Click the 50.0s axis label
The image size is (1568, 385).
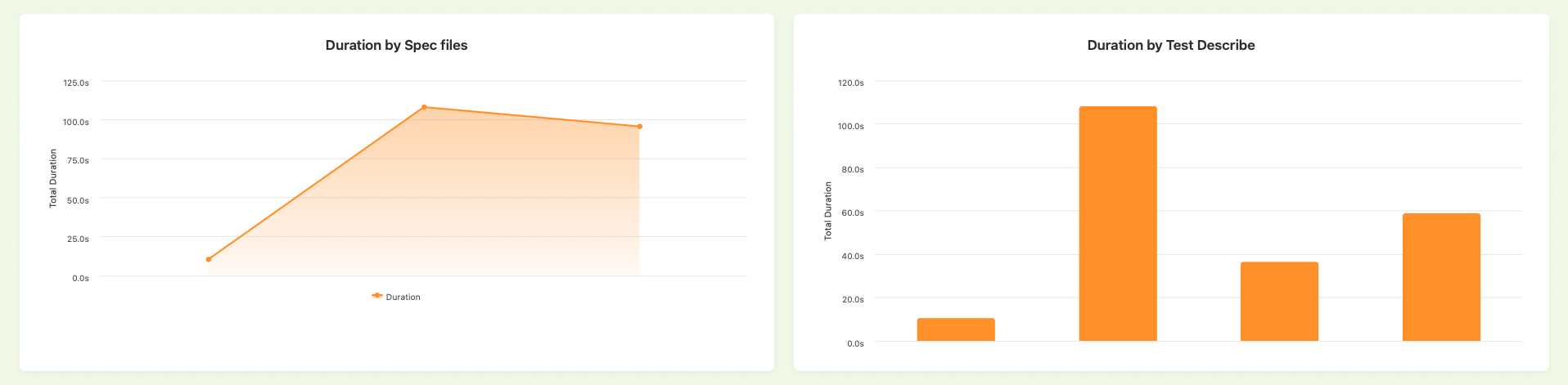click(x=76, y=200)
